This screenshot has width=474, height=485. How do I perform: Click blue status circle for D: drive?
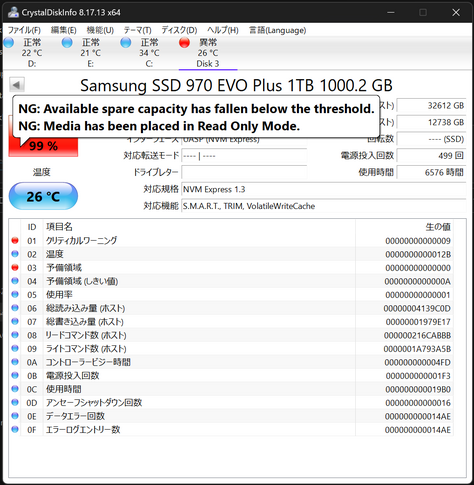[x=9, y=43]
